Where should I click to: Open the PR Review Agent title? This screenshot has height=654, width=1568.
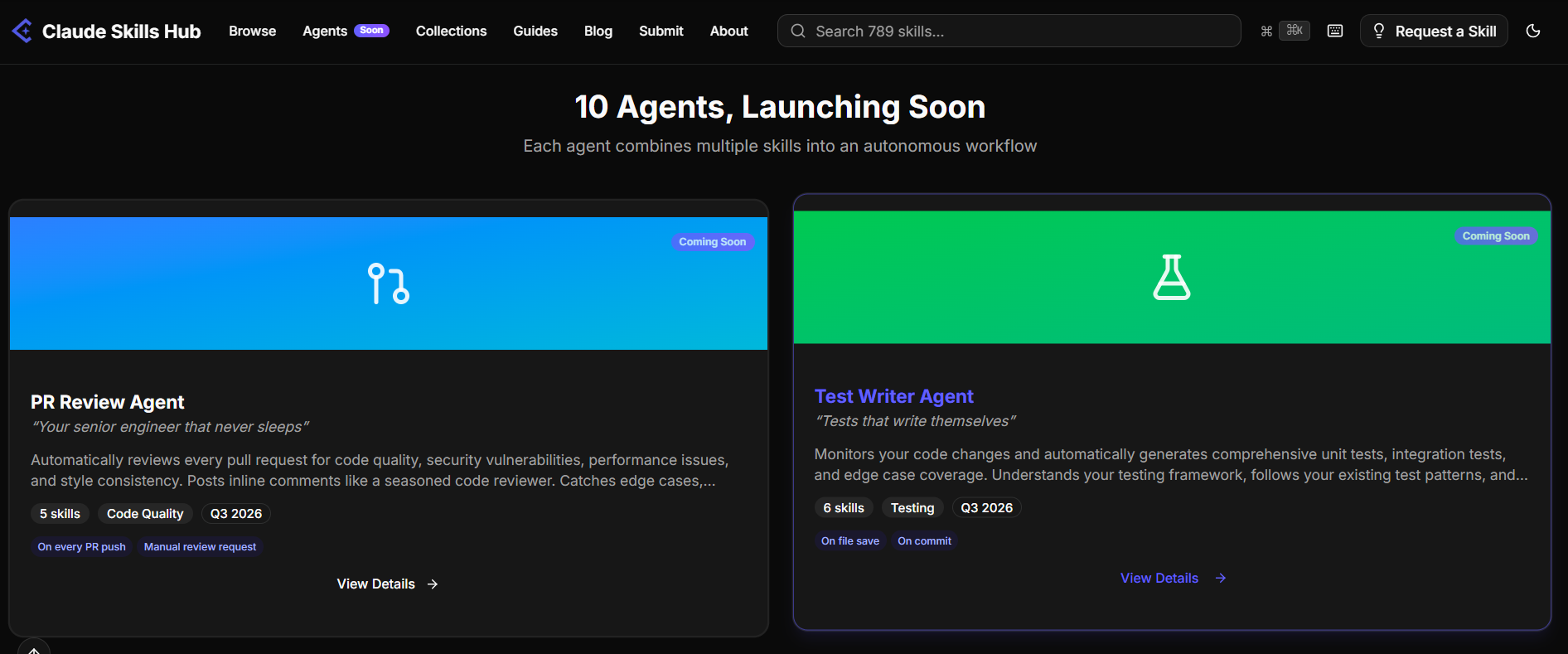108,402
